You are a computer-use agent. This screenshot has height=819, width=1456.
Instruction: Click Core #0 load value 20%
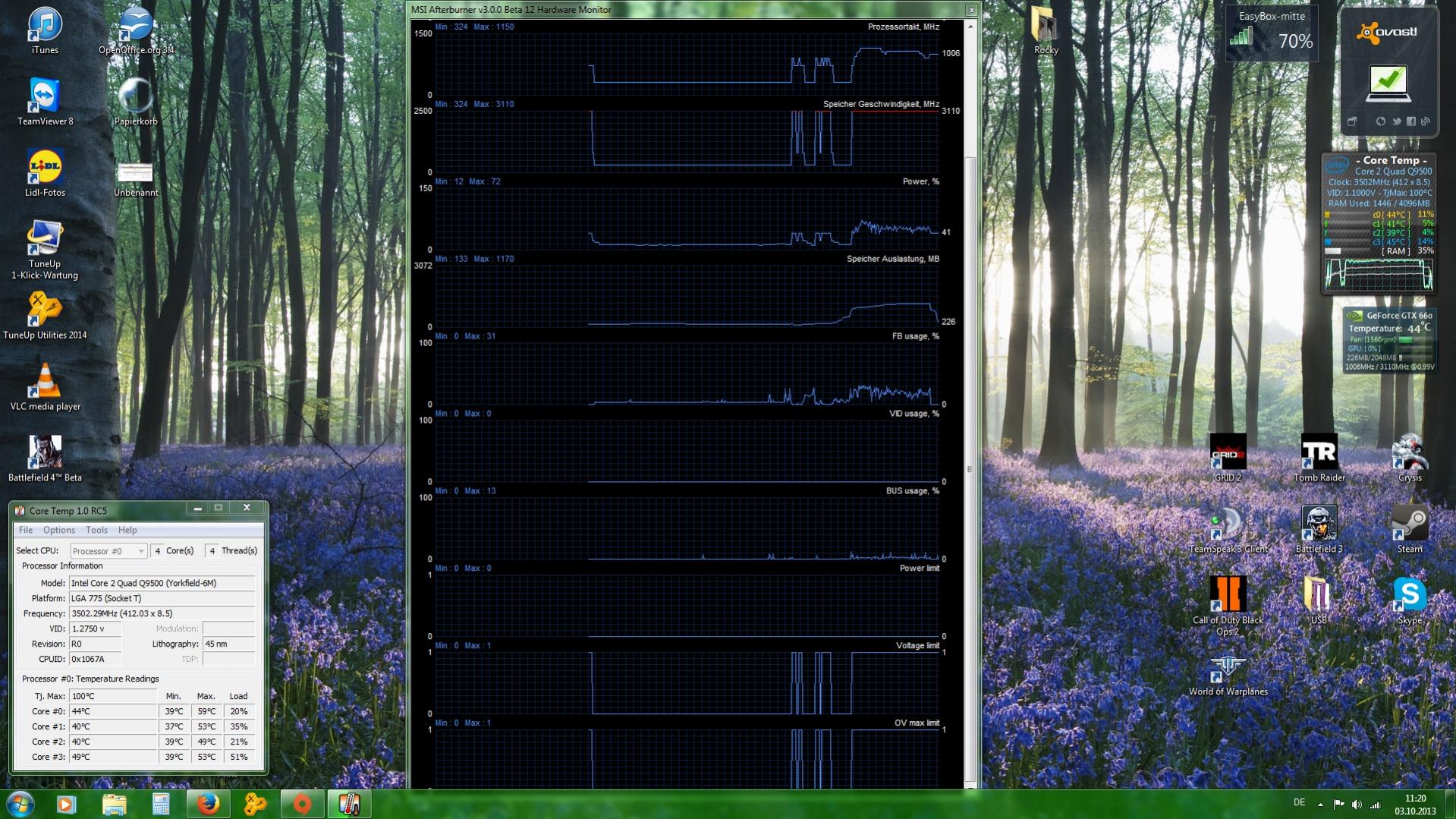[239, 711]
